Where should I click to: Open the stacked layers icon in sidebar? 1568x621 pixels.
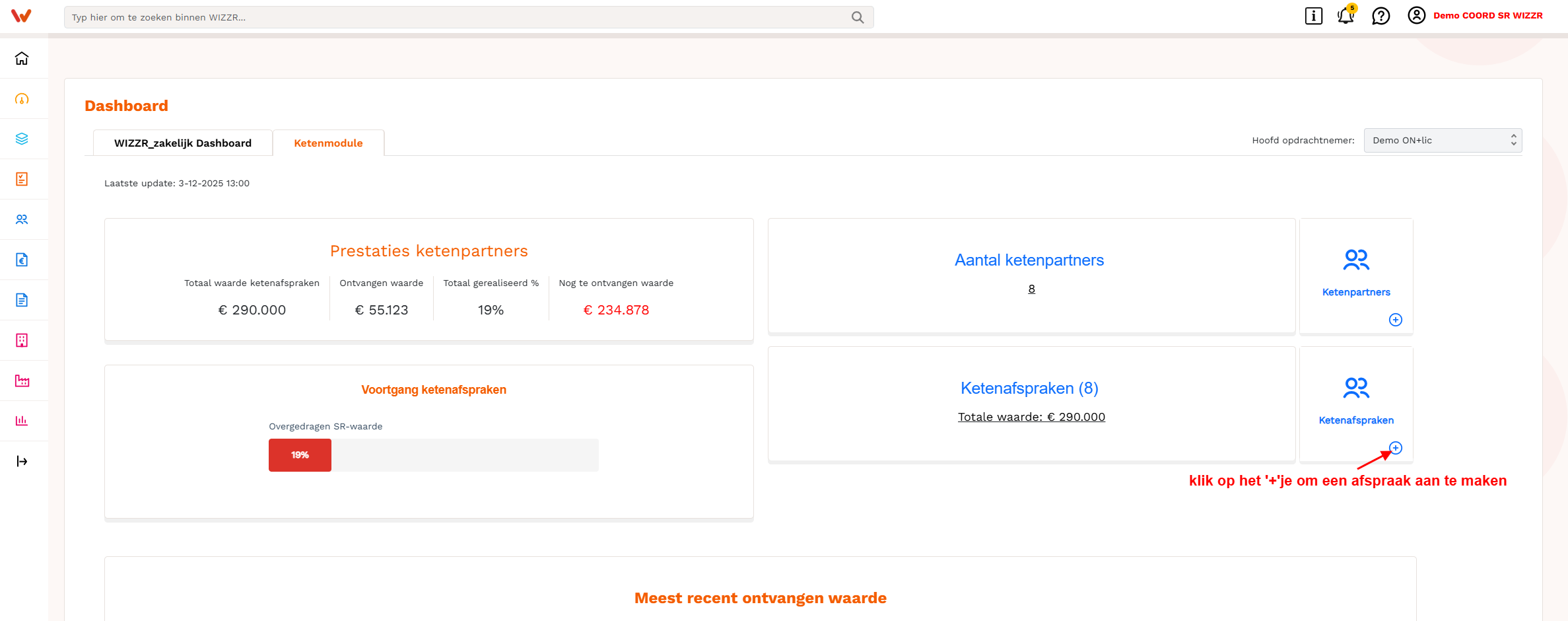22,139
